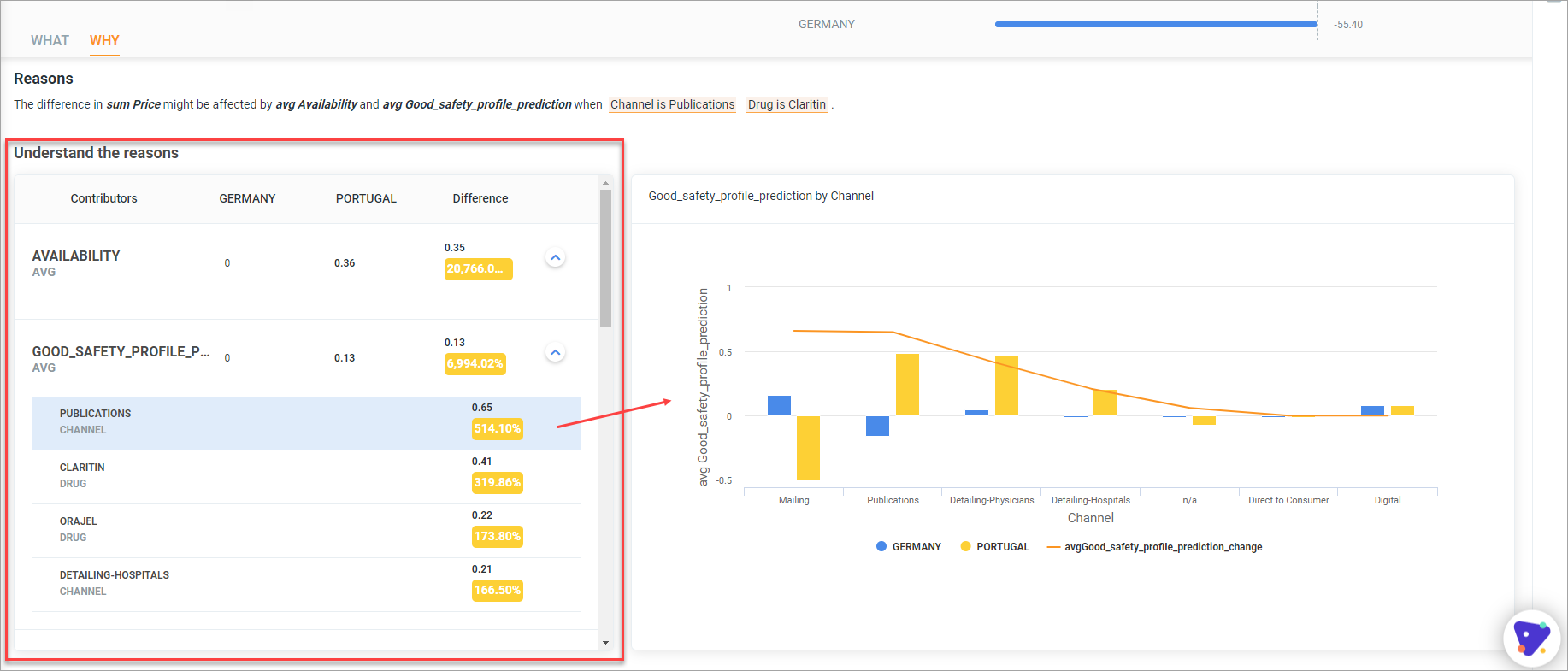Click the Portugal bar for Publications channel
Viewport: 1568px width, 671px height.
(x=907, y=385)
